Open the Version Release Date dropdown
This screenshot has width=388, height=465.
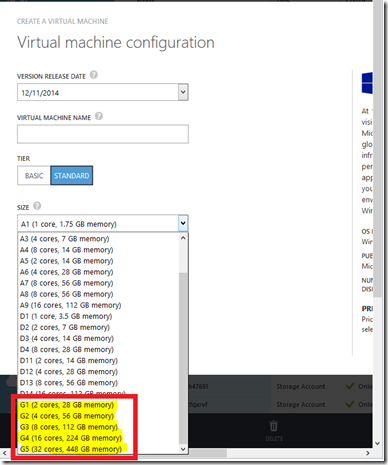(183, 92)
